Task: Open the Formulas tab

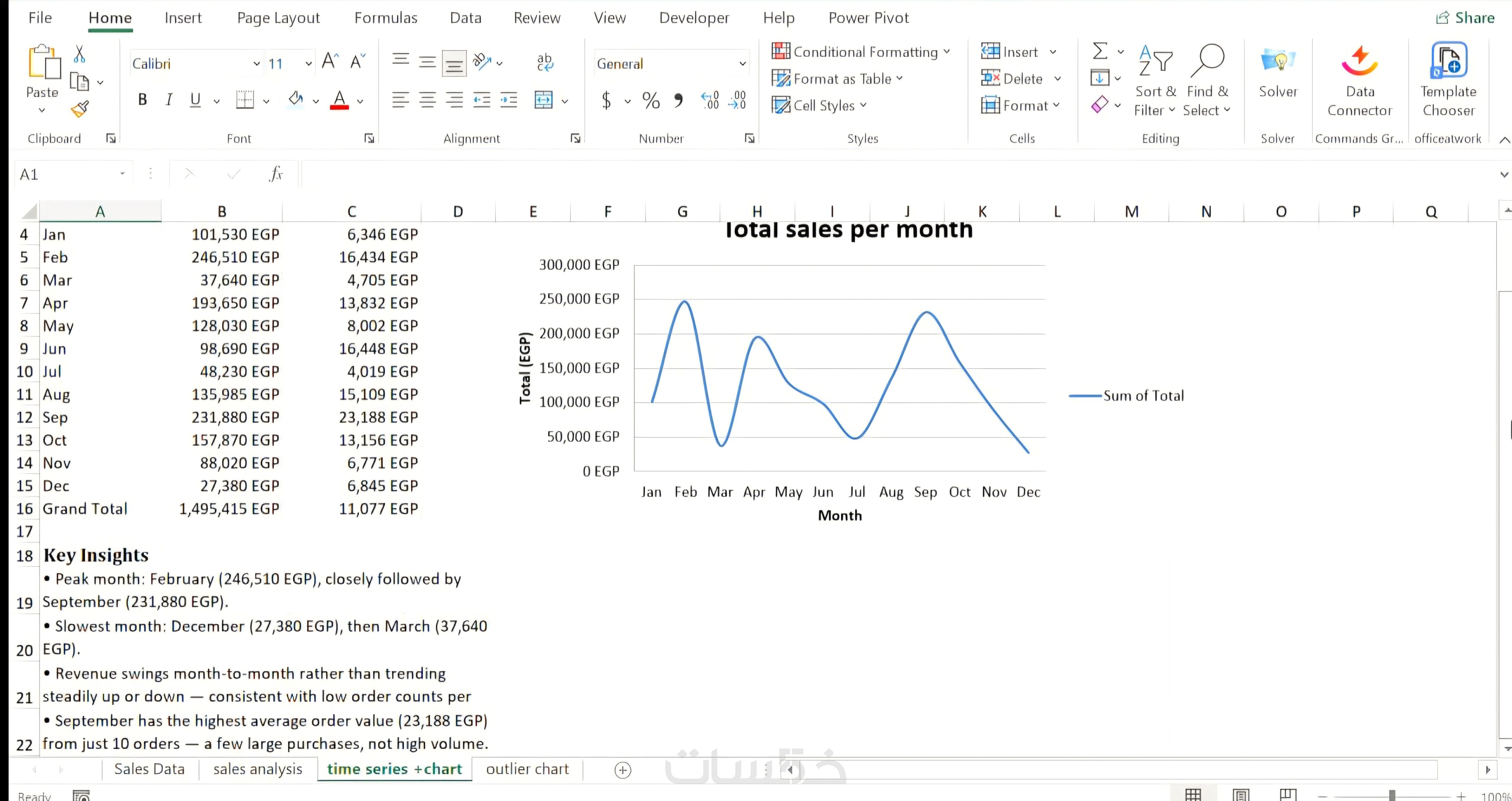Action: pyautogui.click(x=386, y=18)
